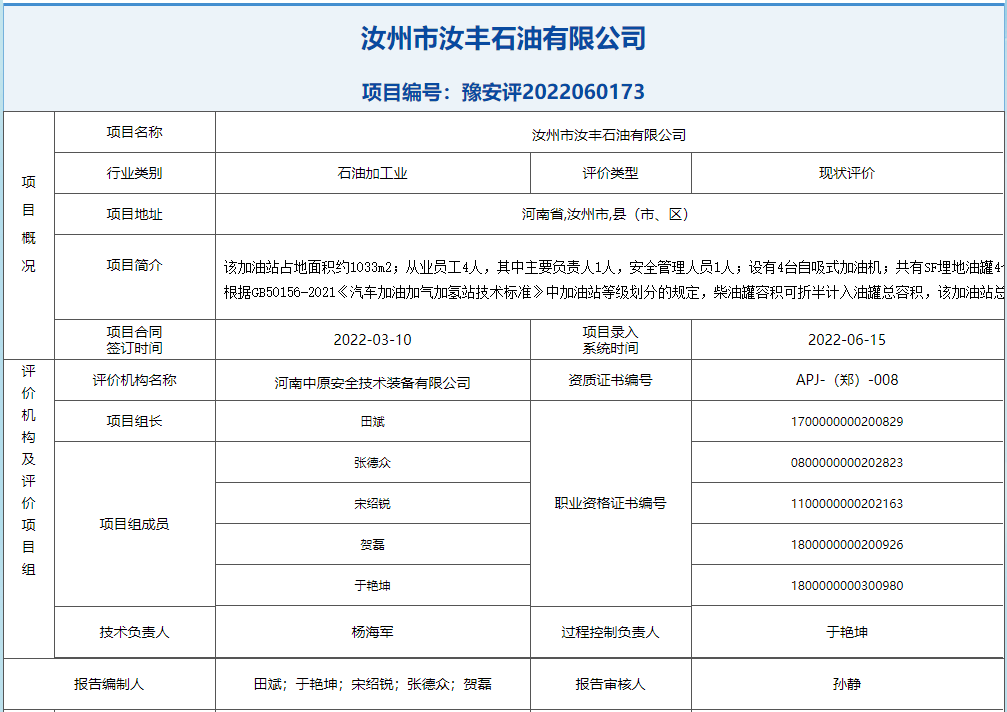Click the 项目名称 value 汝州市汝丰石油有限公司

[x=609, y=135]
